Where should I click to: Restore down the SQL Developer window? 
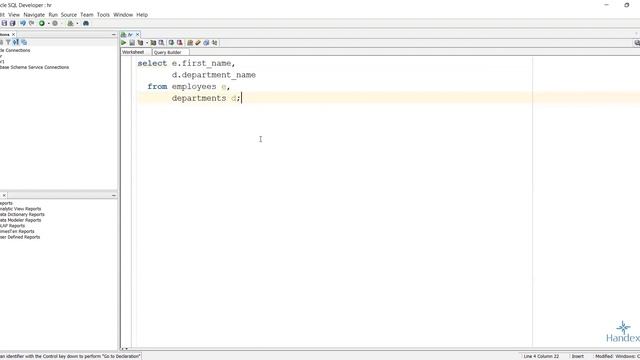click(x=627, y=5)
